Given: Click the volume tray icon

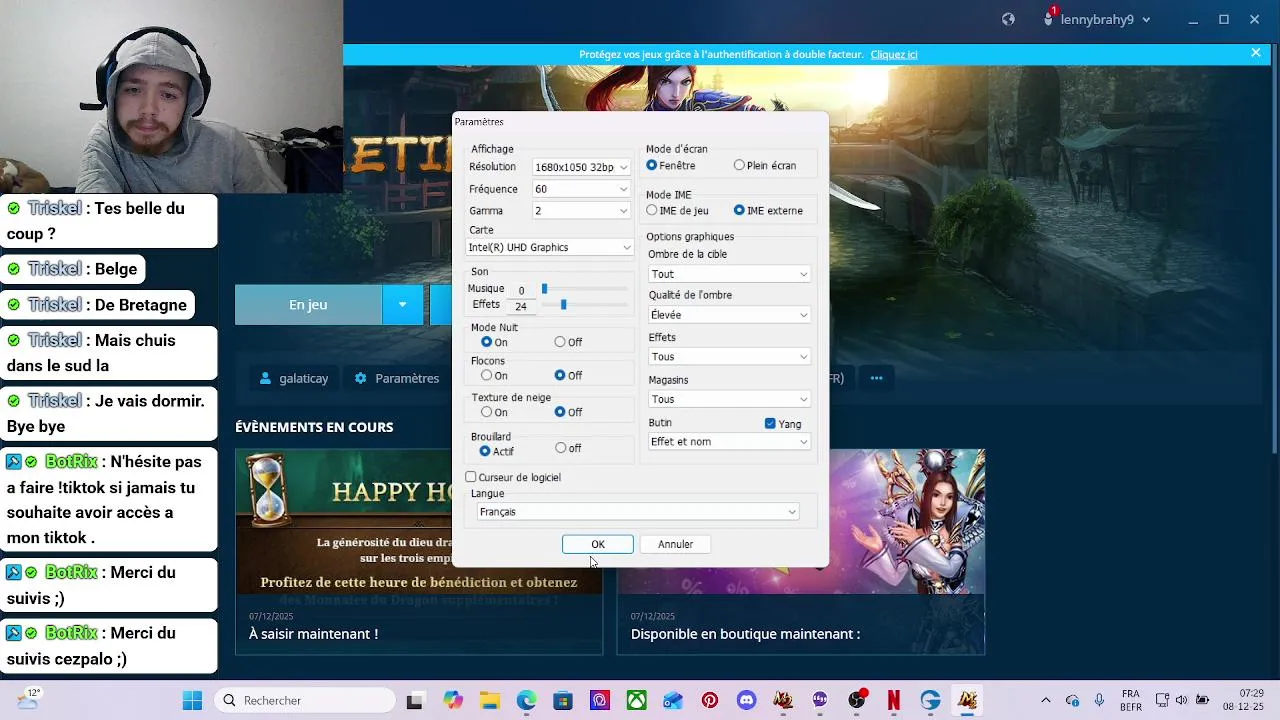Looking at the screenshot, I should click(x=1181, y=700).
